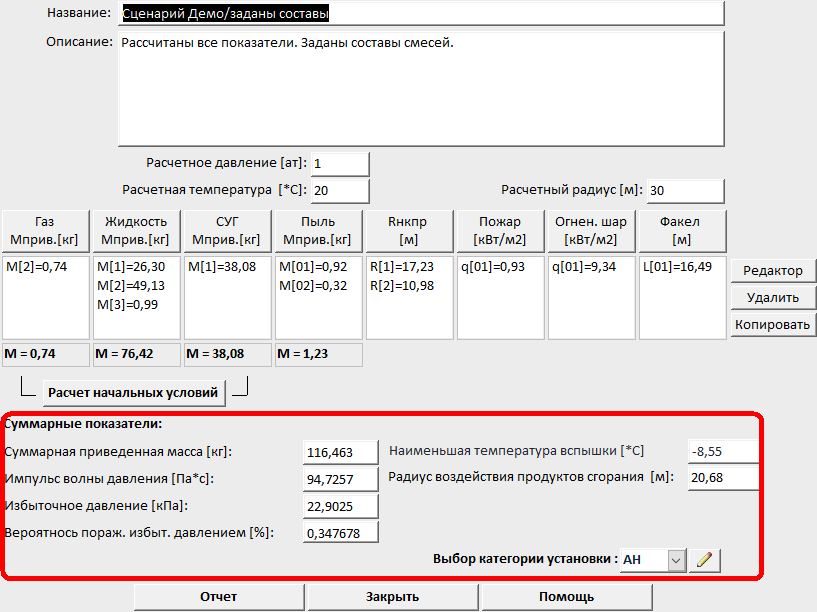This screenshot has width=817, height=612.
Task: Select L[01]=16,49 in Факел list
Action: (677, 267)
